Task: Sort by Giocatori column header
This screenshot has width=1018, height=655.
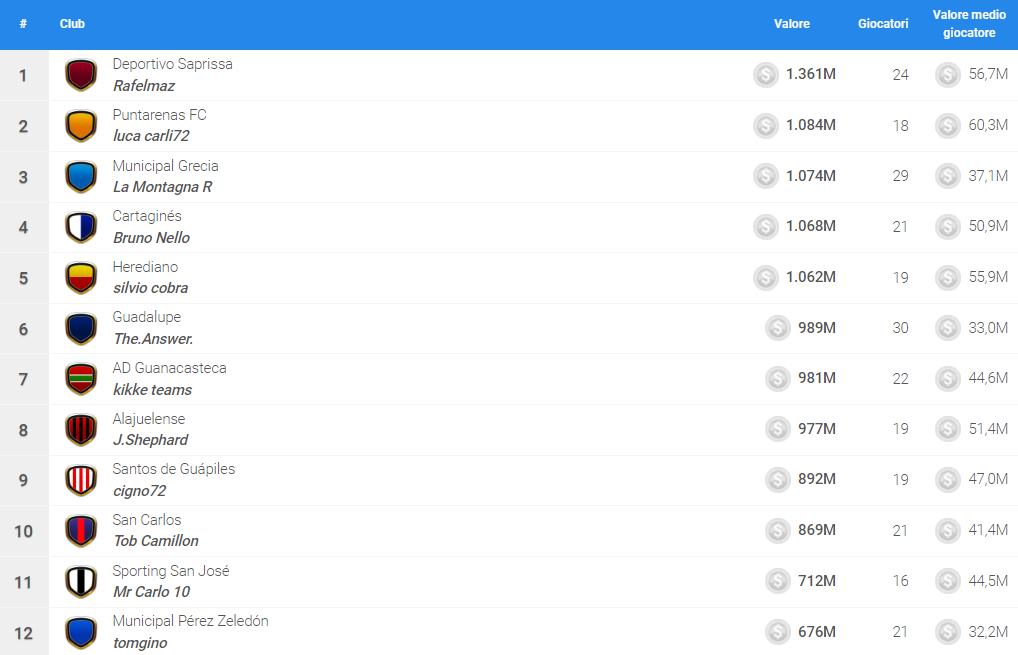Action: pyautogui.click(x=883, y=24)
